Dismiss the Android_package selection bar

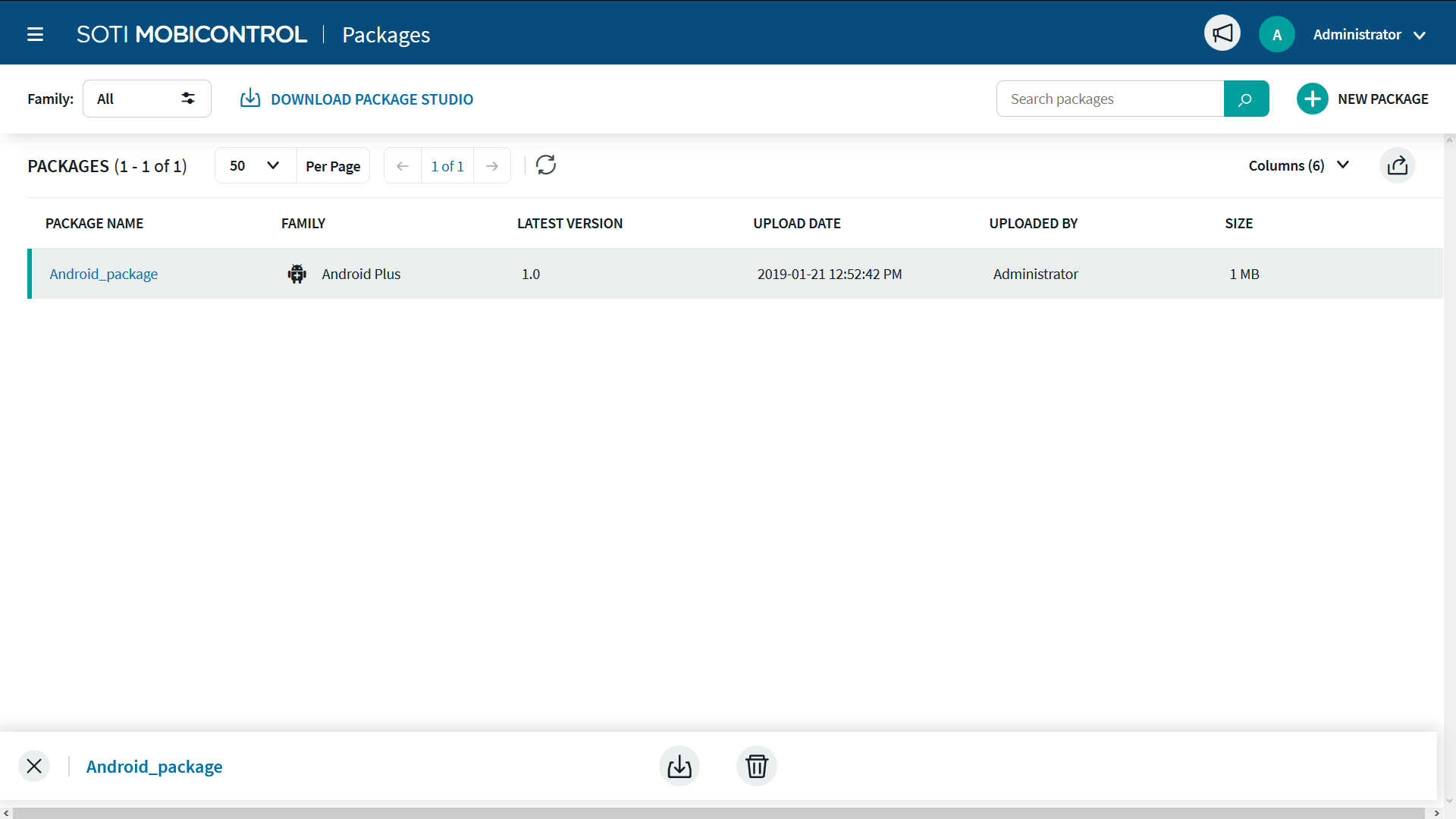(x=34, y=766)
